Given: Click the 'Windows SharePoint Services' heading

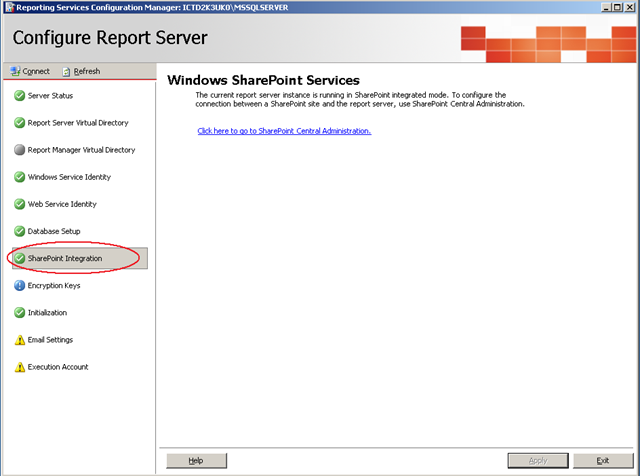Looking at the screenshot, I should coord(263,80).
